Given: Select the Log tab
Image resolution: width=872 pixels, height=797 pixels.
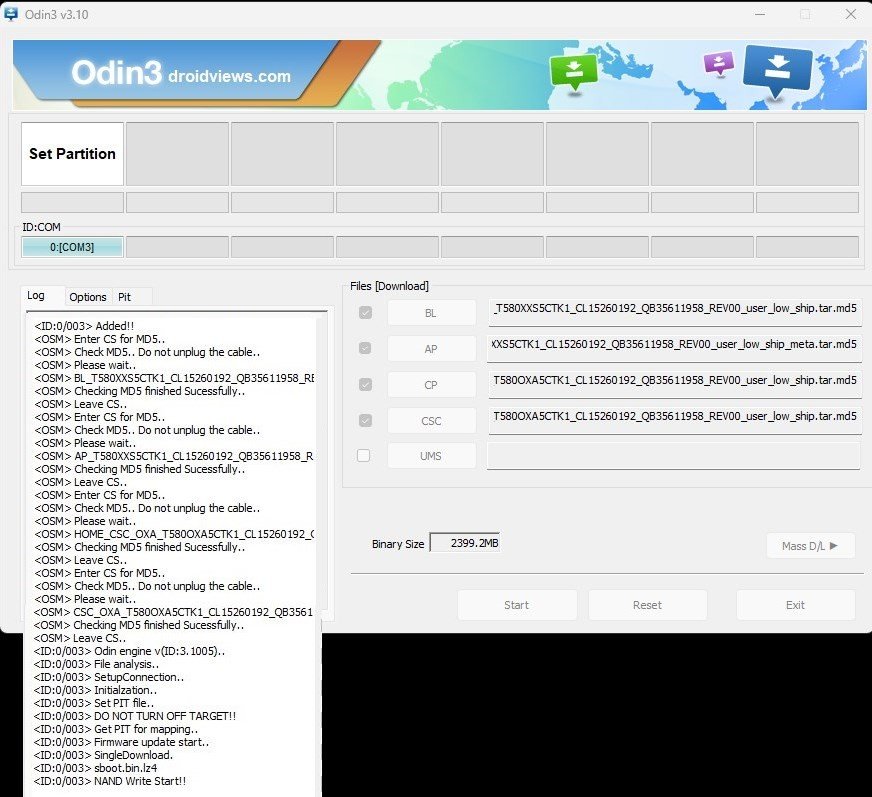Looking at the screenshot, I should tap(36, 296).
